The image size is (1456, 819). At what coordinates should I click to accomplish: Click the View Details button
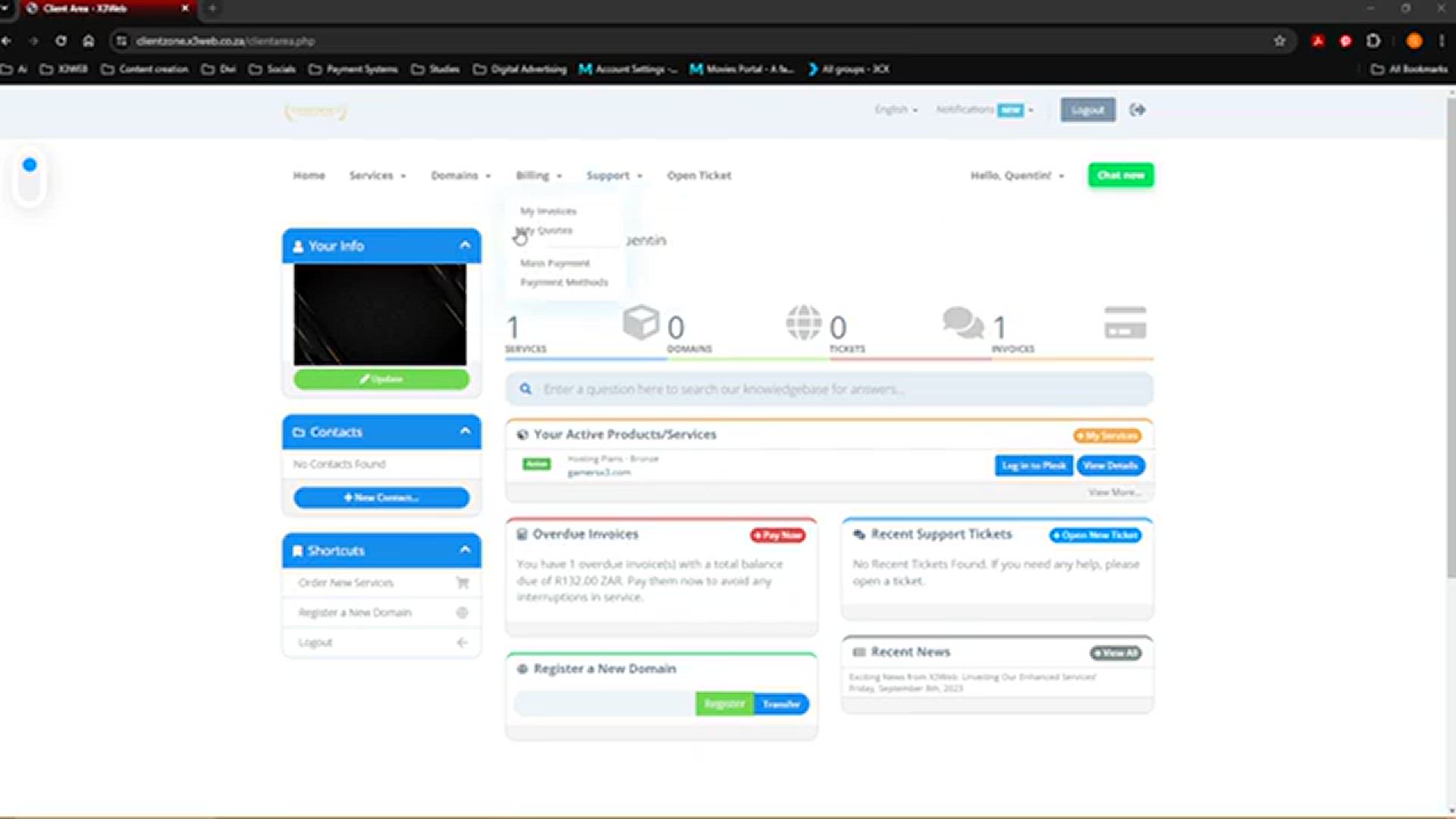[x=1110, y=466]
